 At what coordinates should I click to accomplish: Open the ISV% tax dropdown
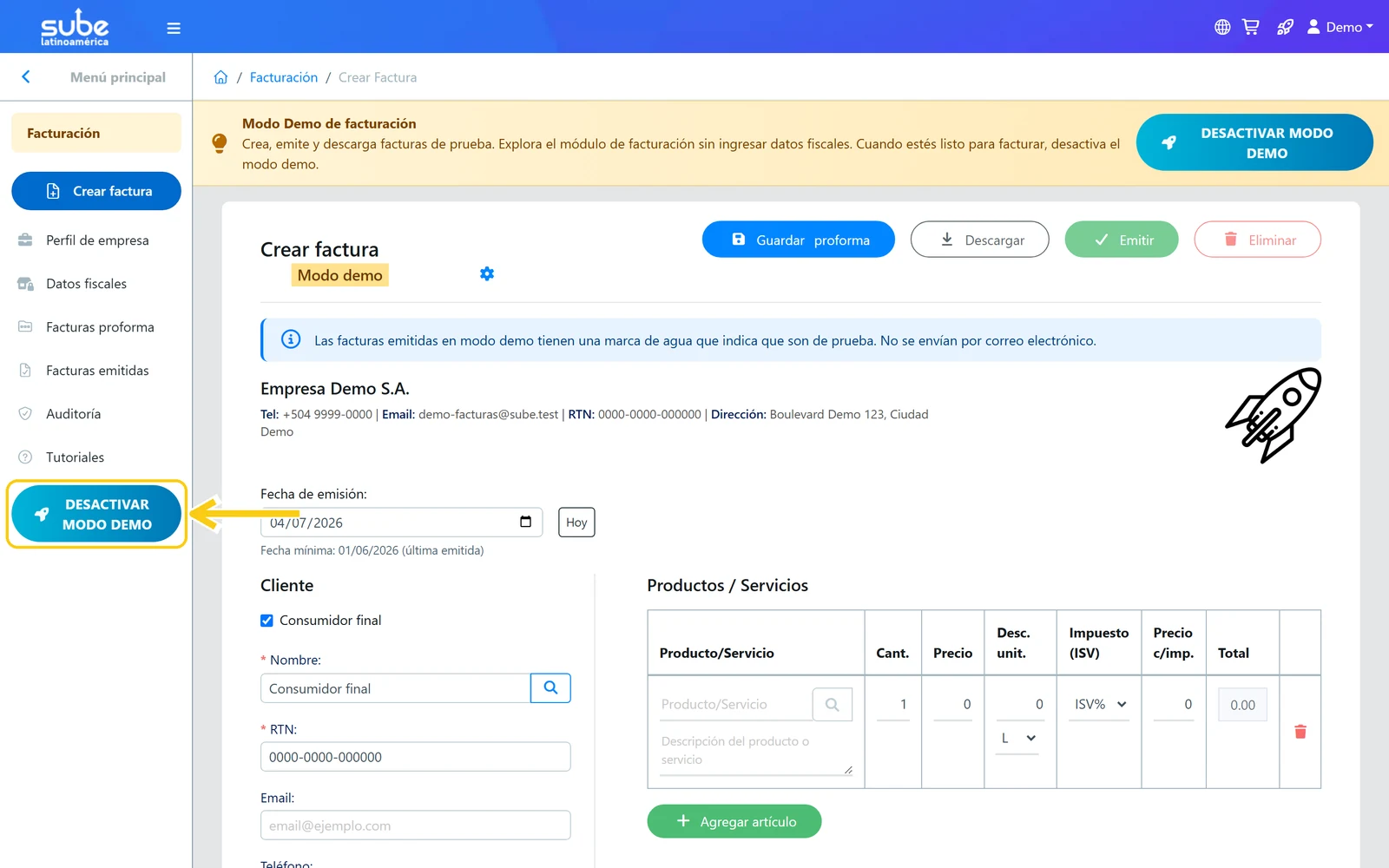(1099, 705)
